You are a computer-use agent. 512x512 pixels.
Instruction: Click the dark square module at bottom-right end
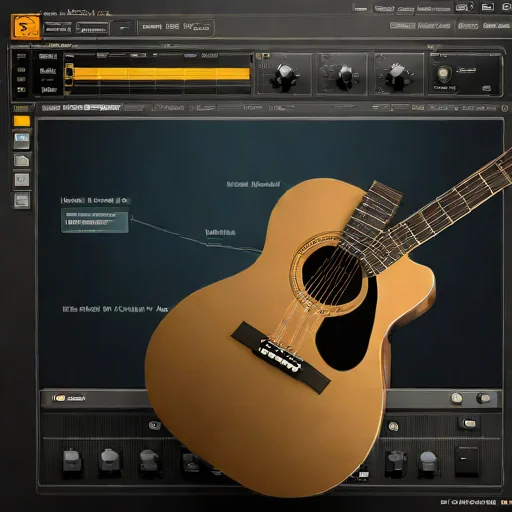(467, 461)
